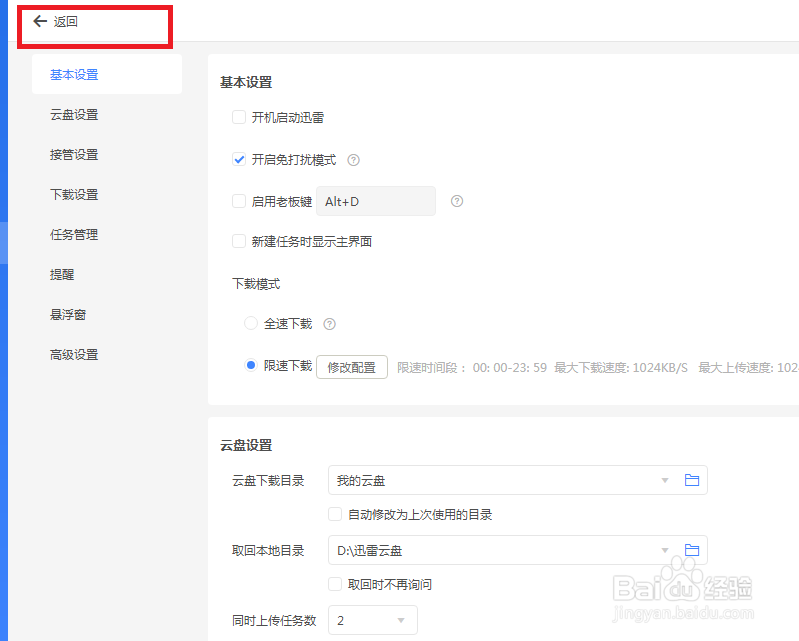This screenshot has width=799, height=641.
Task: Open the 基本设置 sidebar tab
Action: click(107, 74)
